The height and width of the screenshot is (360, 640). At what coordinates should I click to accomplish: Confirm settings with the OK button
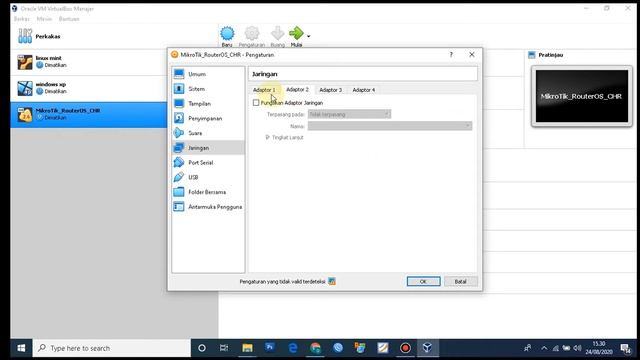423,281
